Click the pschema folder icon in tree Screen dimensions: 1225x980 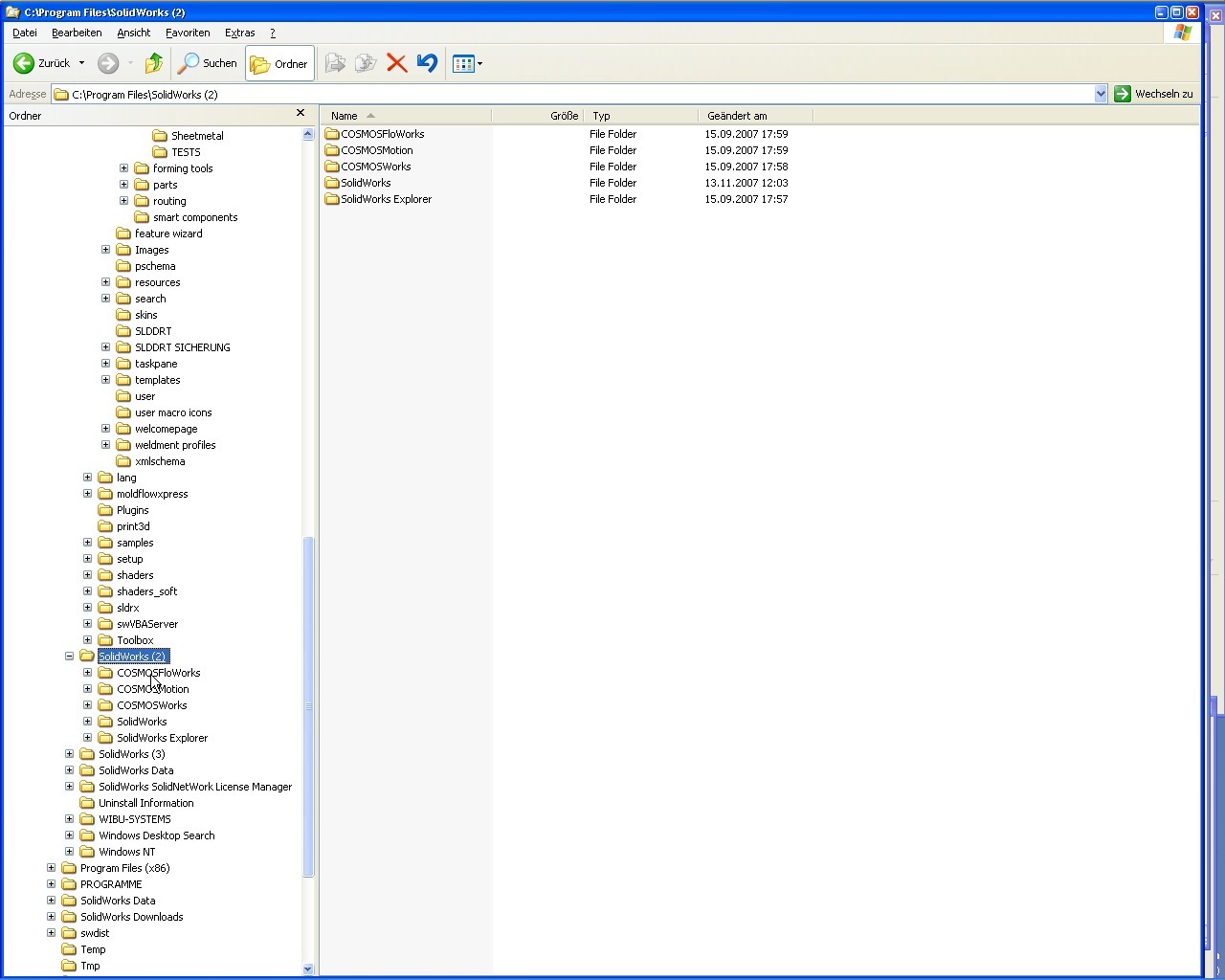[123, 266]
